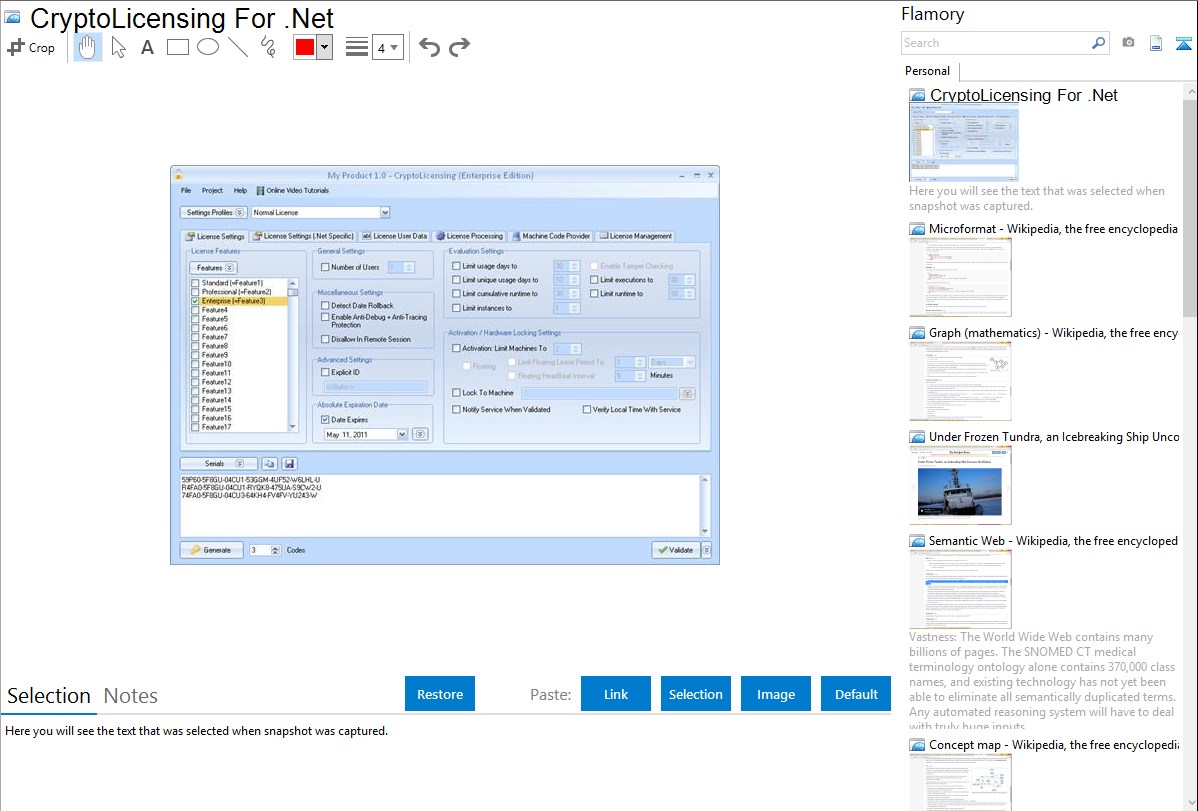Open the Selection tab
Viewport: 1198px width, 811px height.
49,696
